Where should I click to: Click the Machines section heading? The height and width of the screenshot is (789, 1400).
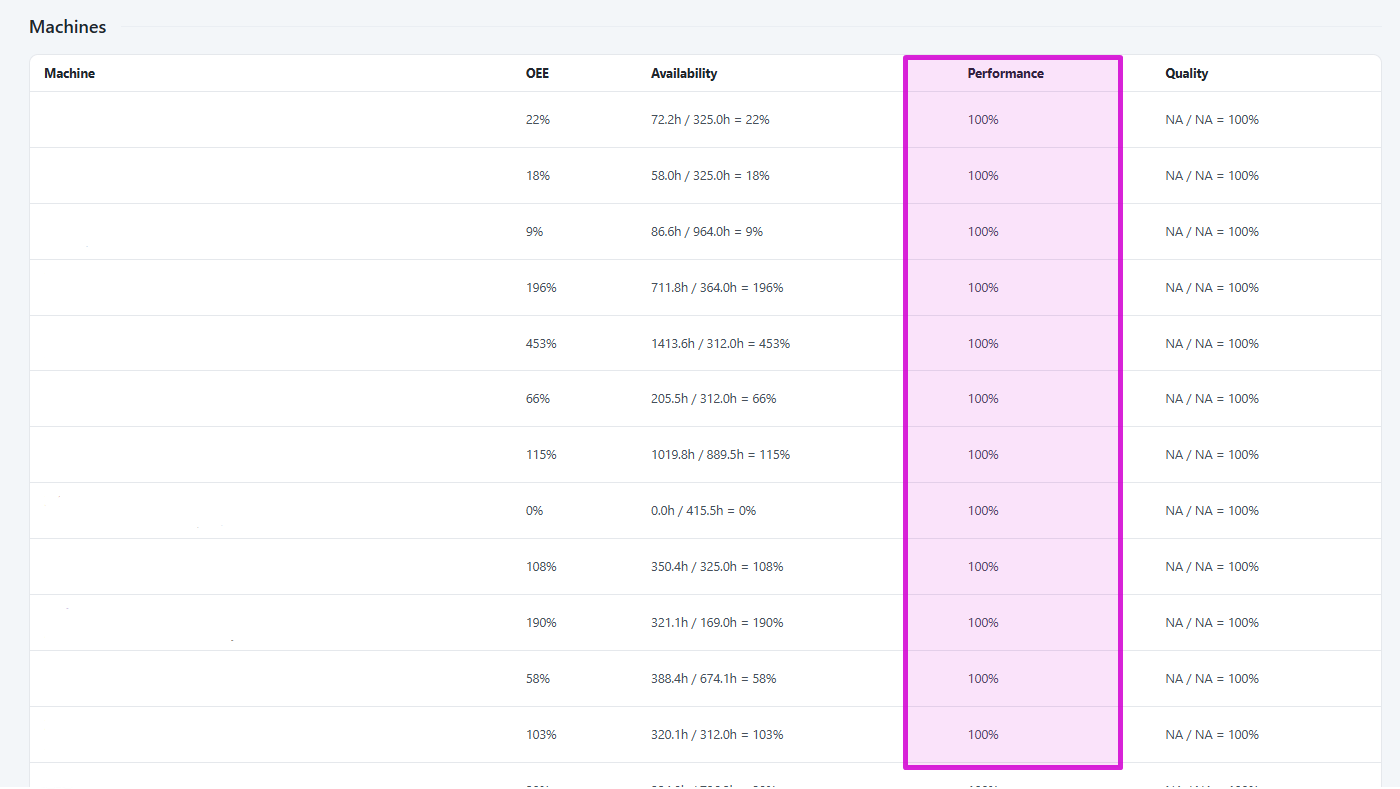click(68, 27)
